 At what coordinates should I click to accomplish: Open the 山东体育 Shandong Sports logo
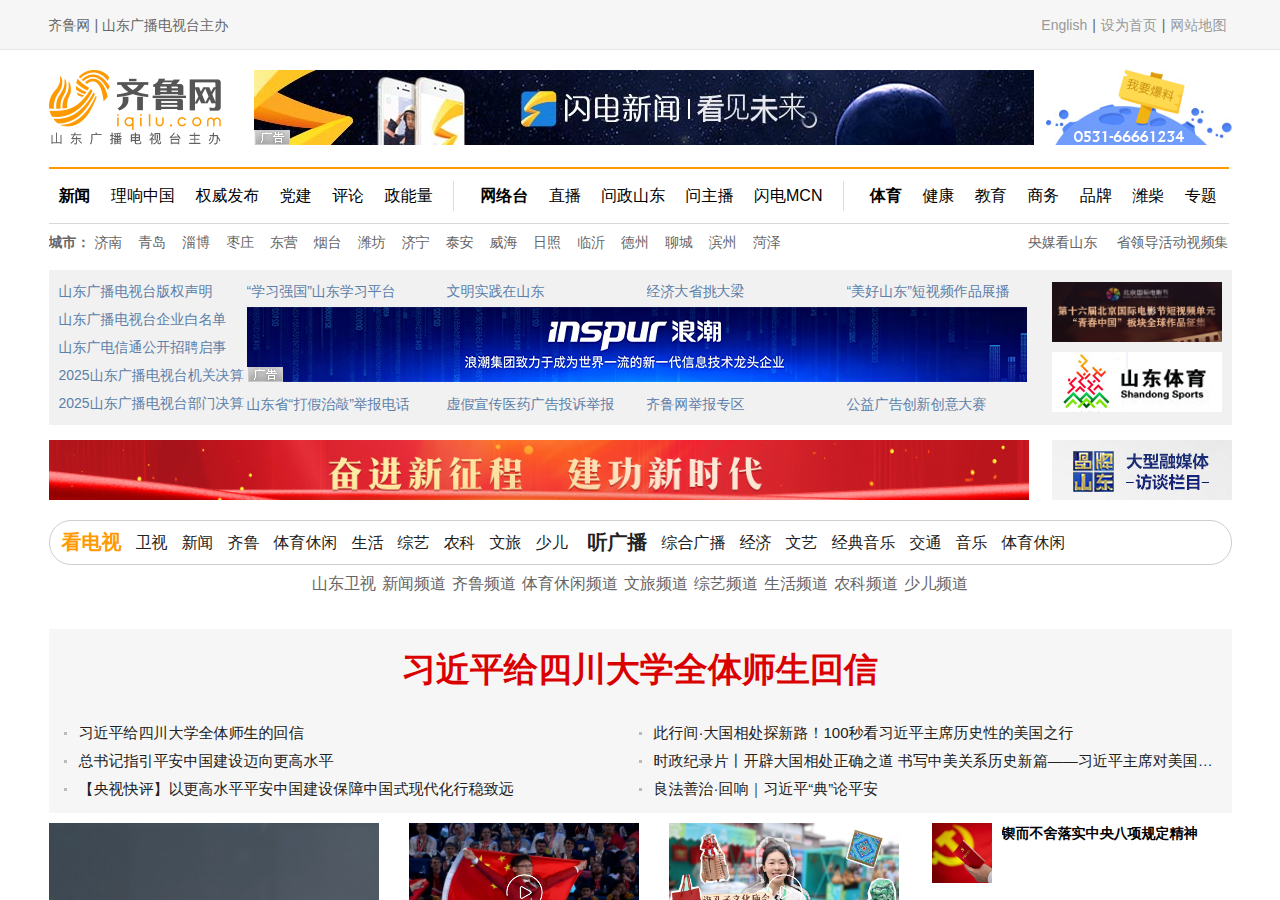click(1137, 382)
